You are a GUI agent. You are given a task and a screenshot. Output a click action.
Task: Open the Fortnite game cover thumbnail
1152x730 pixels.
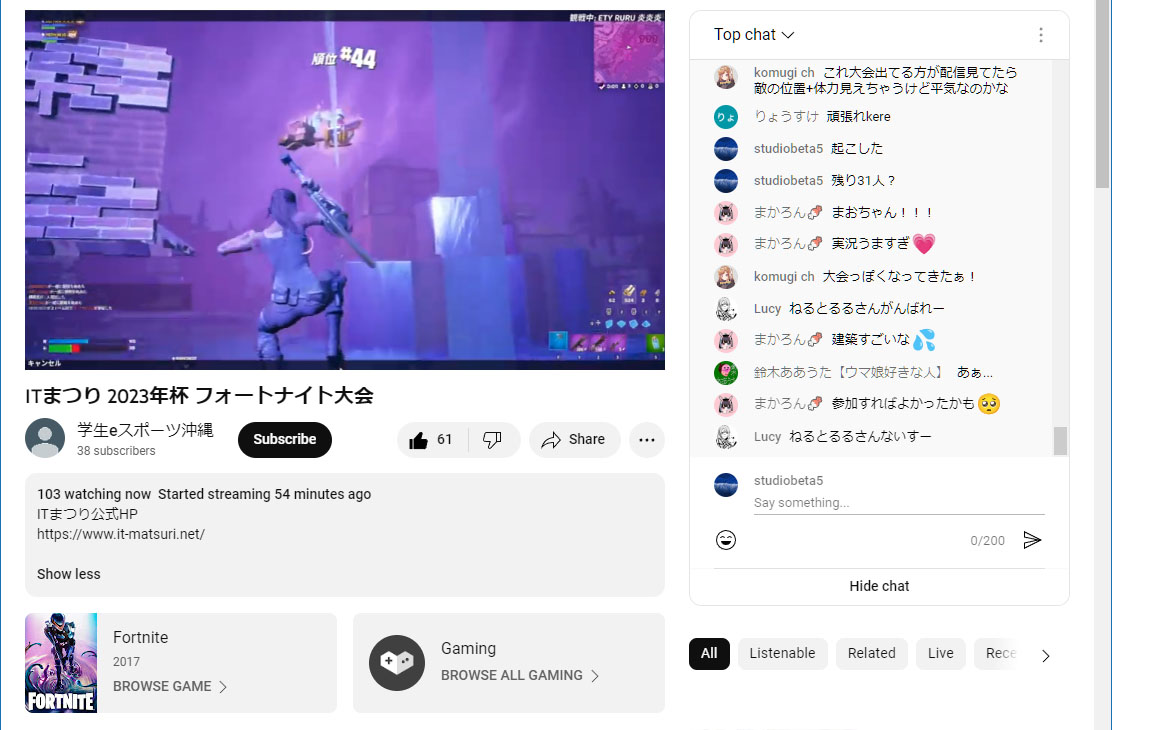[x=61, y=662]
